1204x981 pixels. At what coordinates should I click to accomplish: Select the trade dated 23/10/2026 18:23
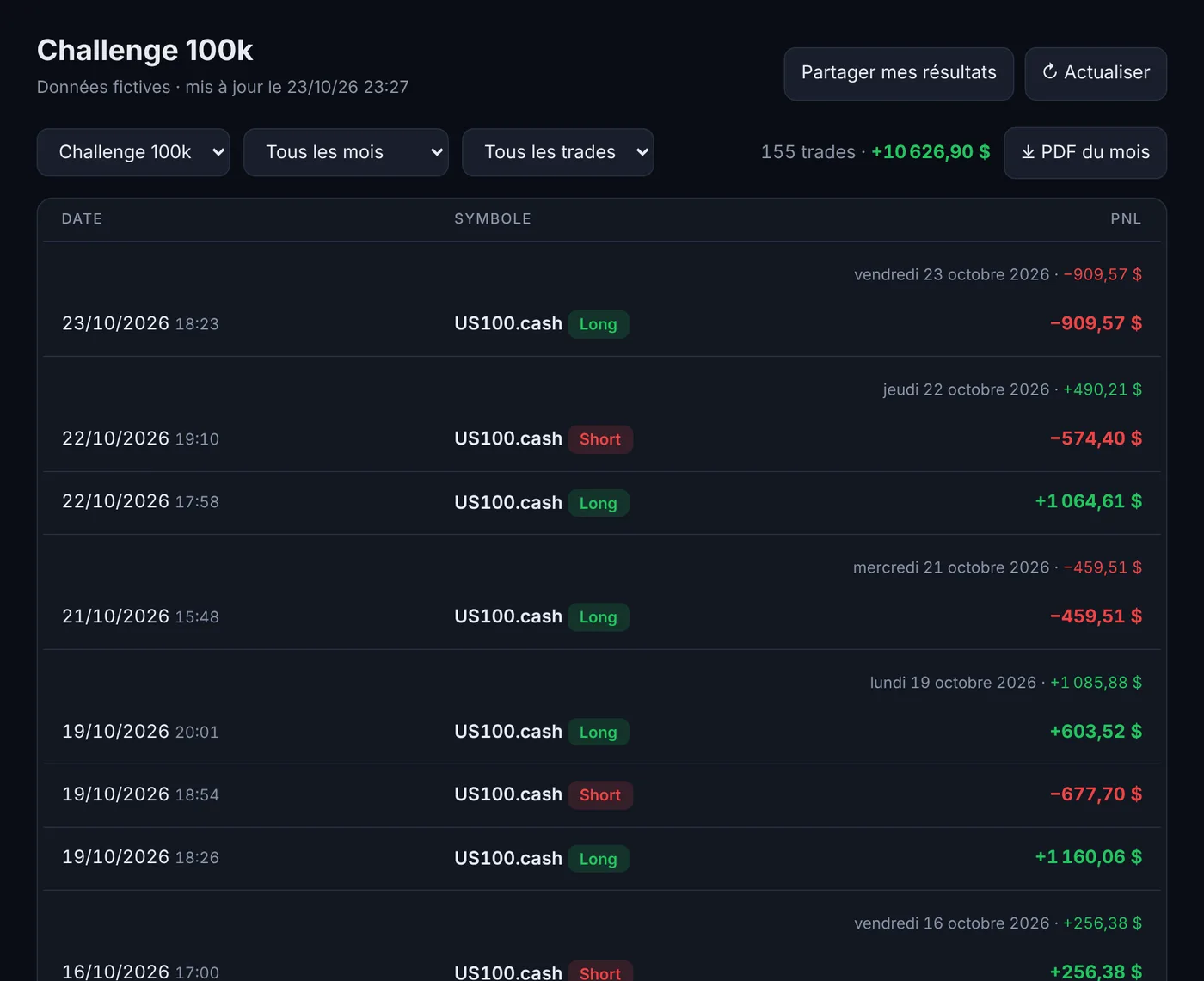pyautogui.click(x=602, y=323)
